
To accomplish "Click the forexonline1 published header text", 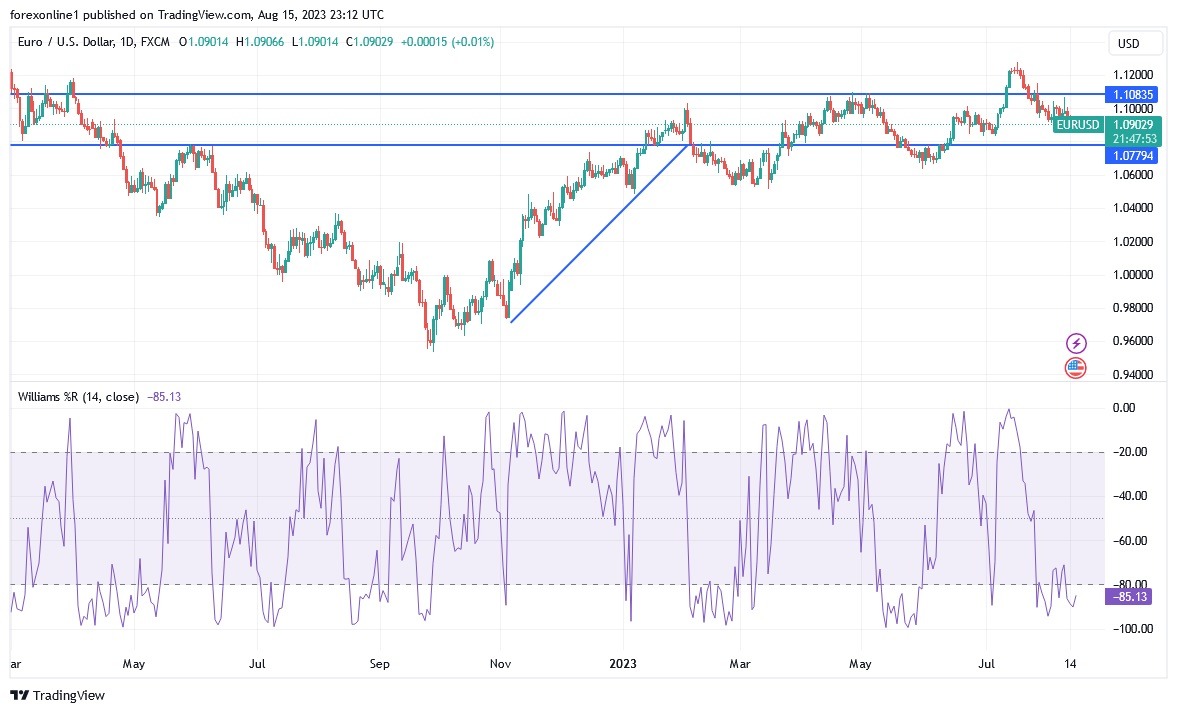I will point(197,14).
